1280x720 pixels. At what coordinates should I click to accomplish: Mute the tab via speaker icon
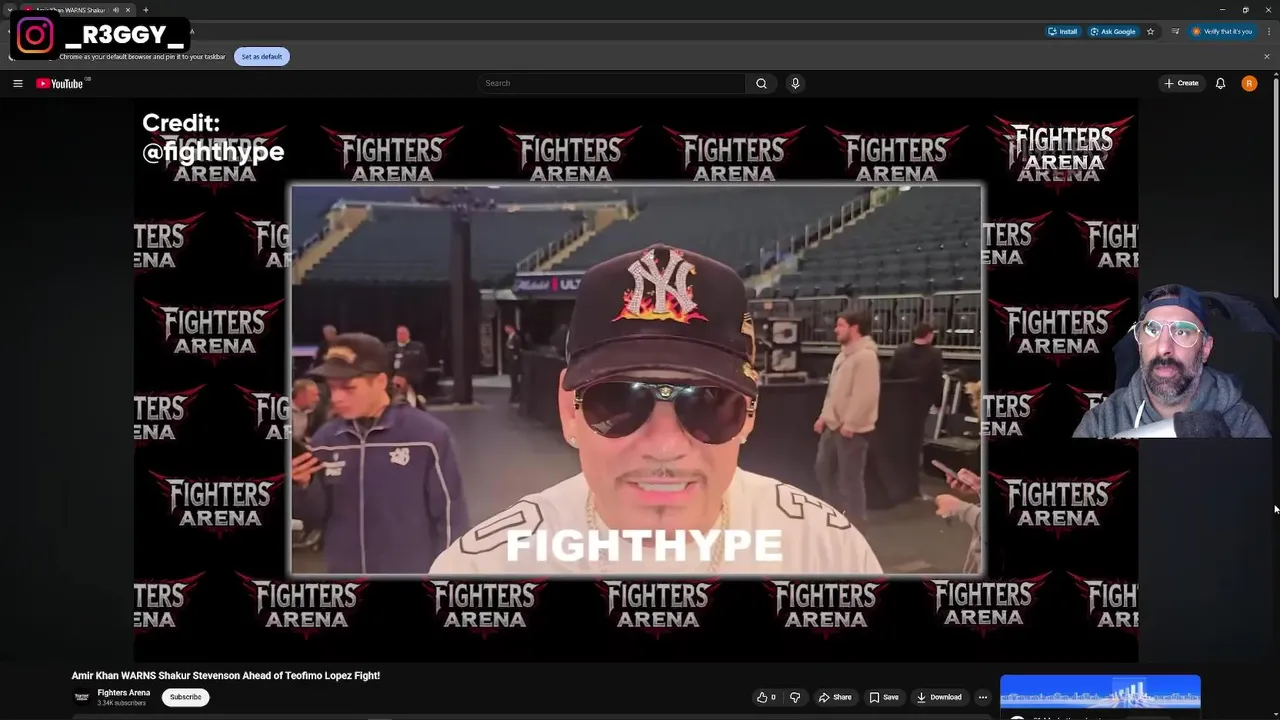pos(116,10)
